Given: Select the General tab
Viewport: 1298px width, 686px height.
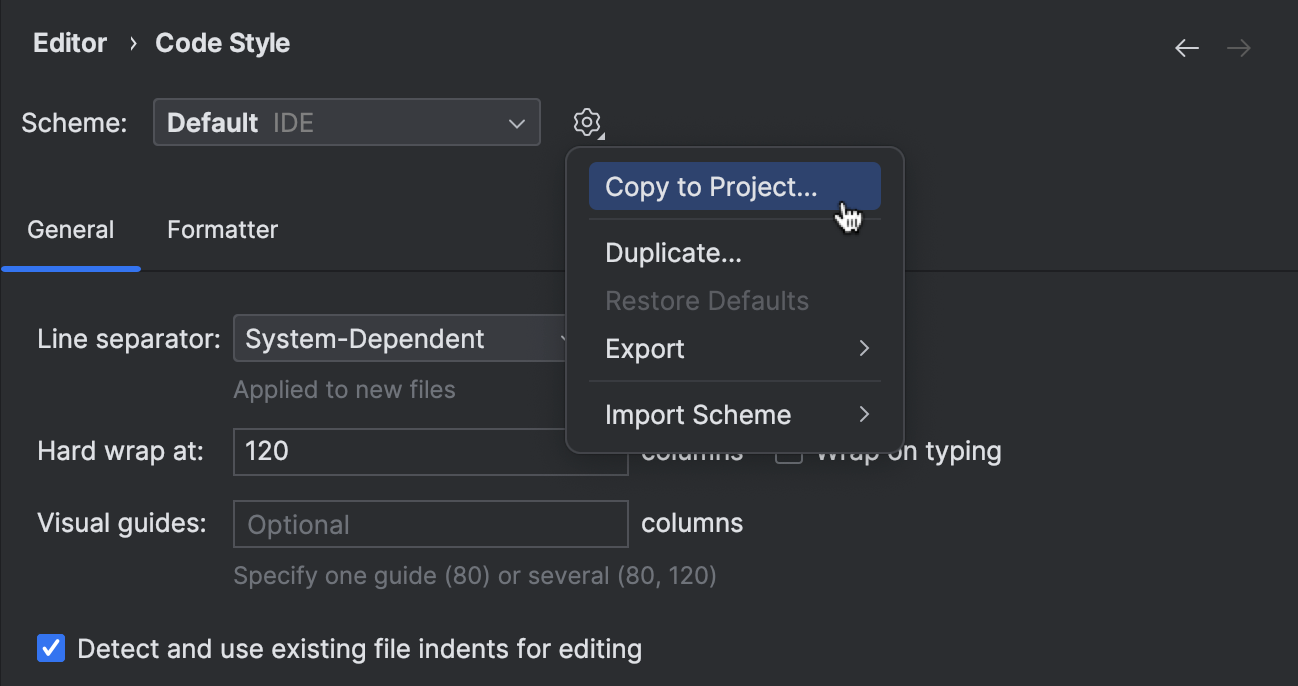Looking at the screenshot, I should (70, 229).
